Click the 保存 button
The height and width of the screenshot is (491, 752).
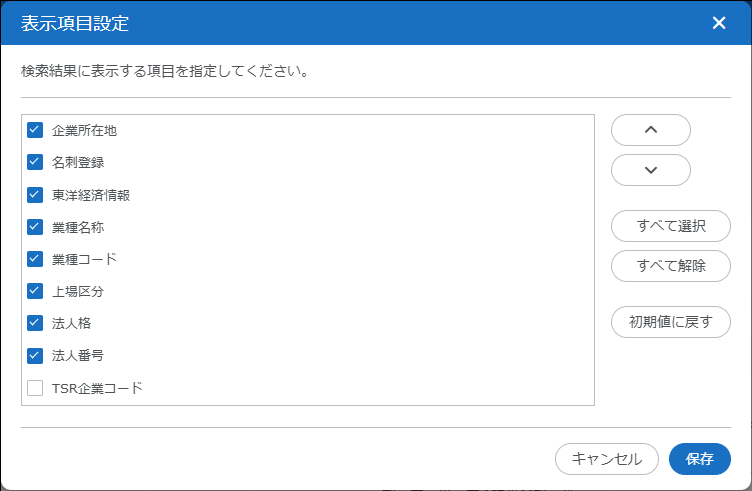(699, 459)
